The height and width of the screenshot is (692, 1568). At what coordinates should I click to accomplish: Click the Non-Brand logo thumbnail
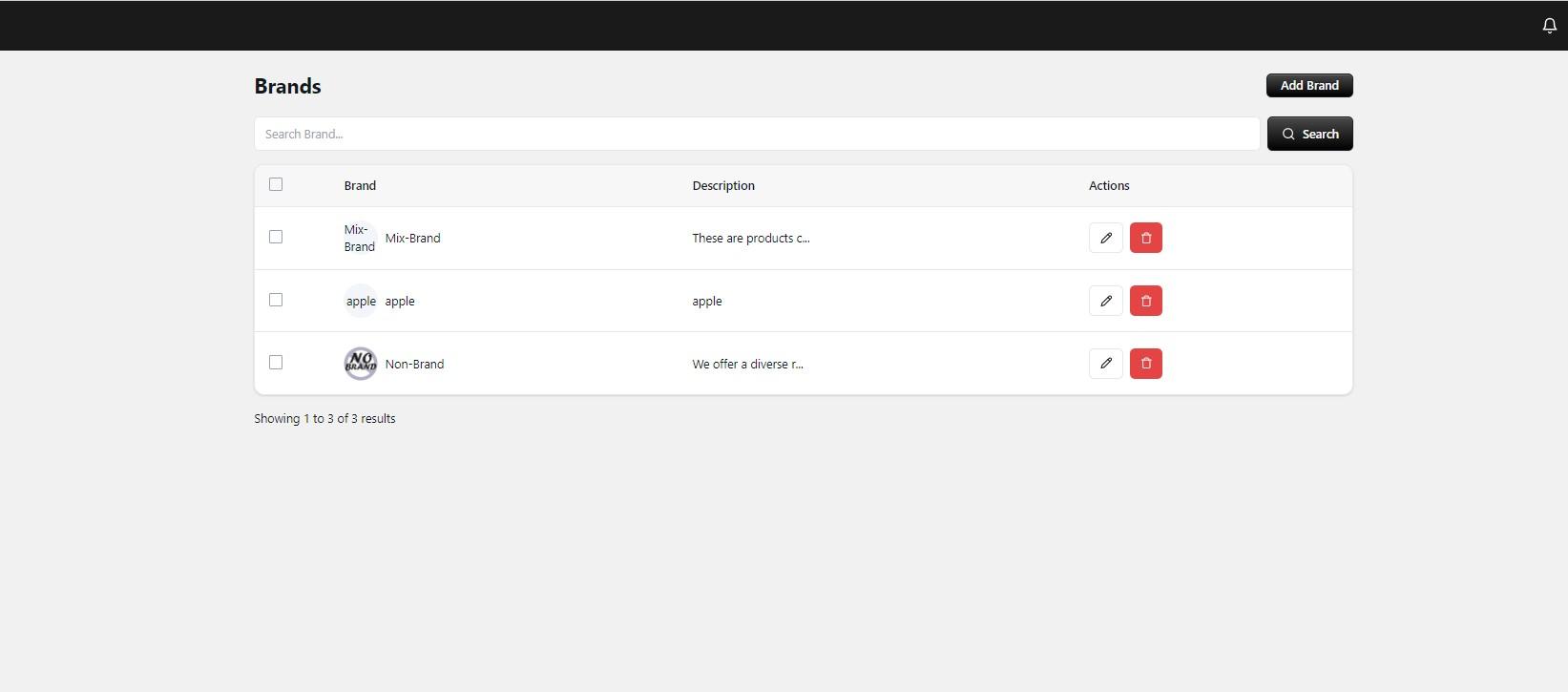coord(361,364)
